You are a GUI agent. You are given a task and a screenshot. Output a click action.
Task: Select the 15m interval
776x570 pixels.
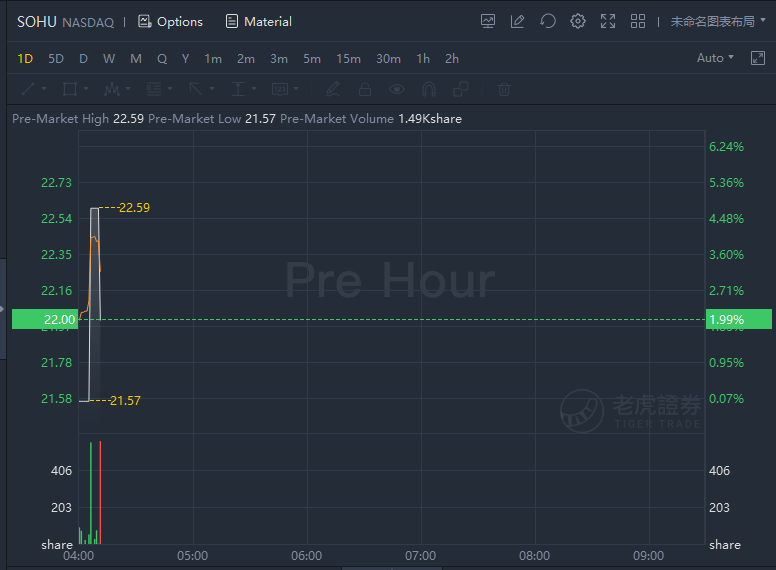[348, 59]
